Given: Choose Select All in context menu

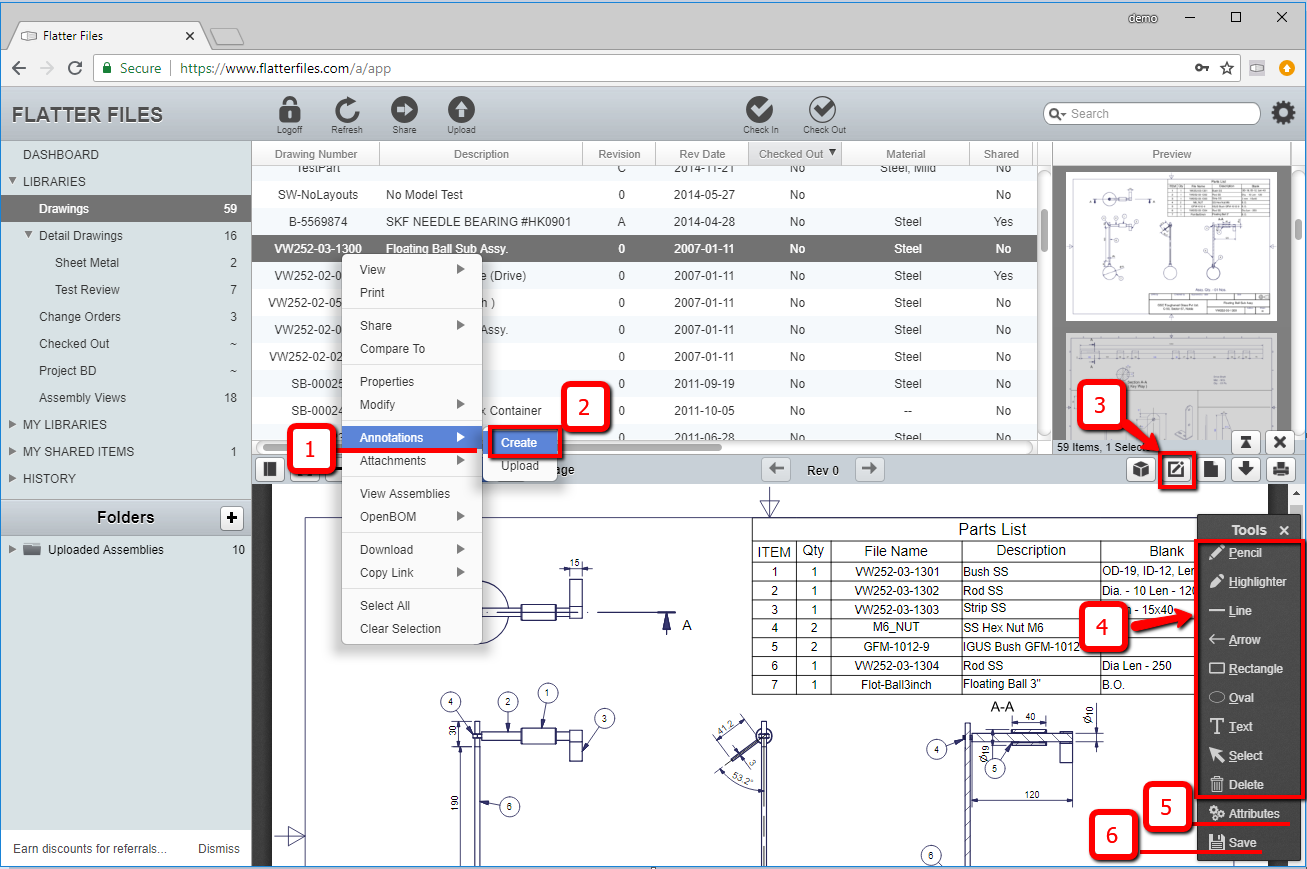Looking at the screenshot, I should click(412, 606).
